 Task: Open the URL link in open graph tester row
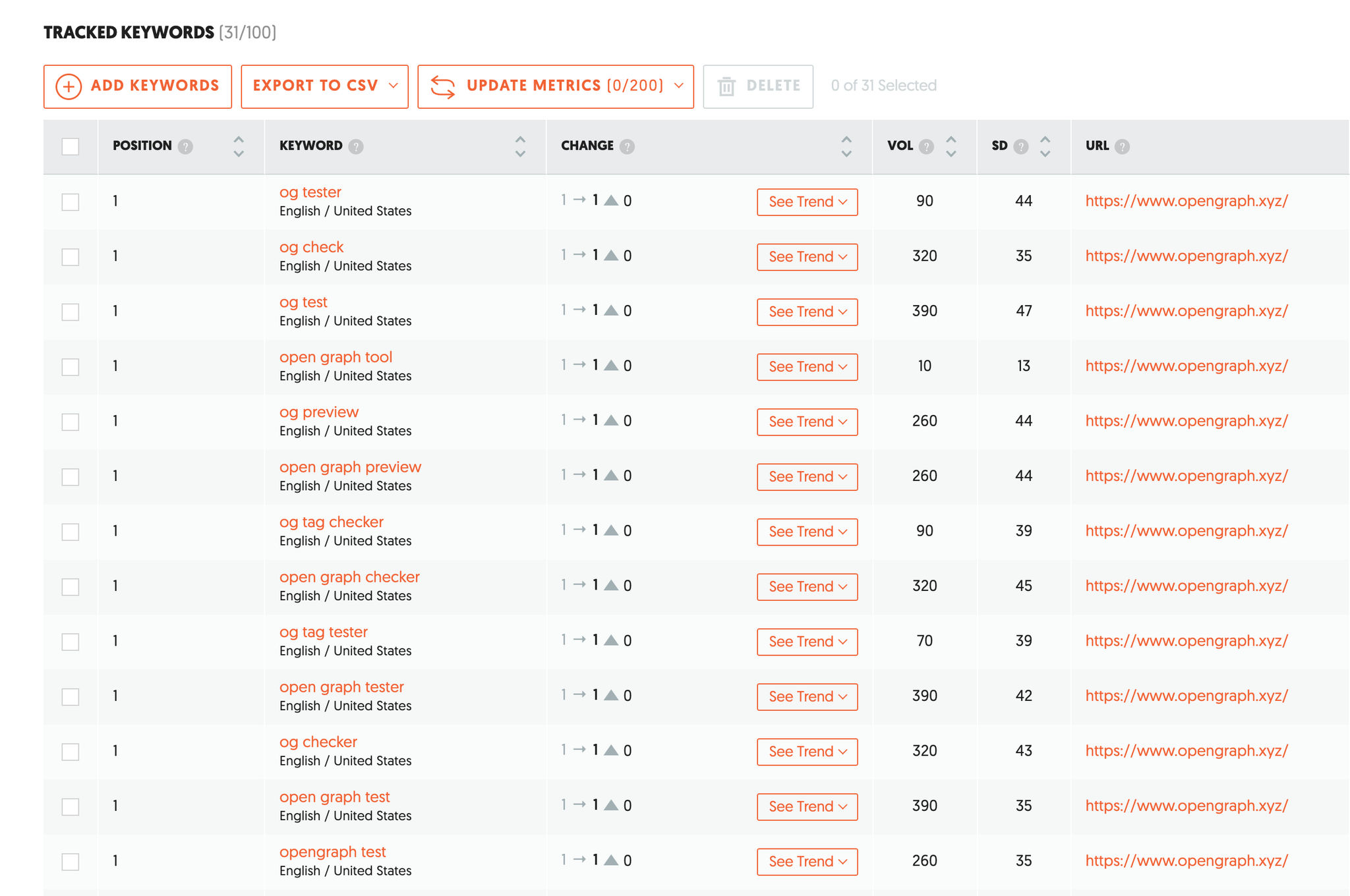[1187, 696]
